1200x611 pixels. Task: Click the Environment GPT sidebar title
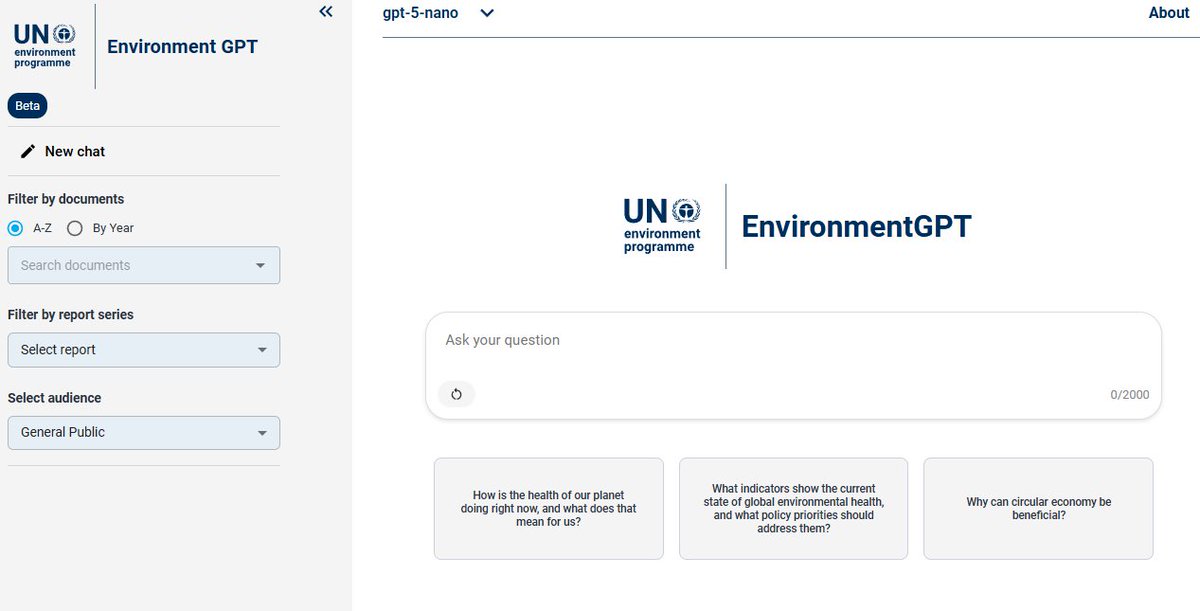[182, 46]
